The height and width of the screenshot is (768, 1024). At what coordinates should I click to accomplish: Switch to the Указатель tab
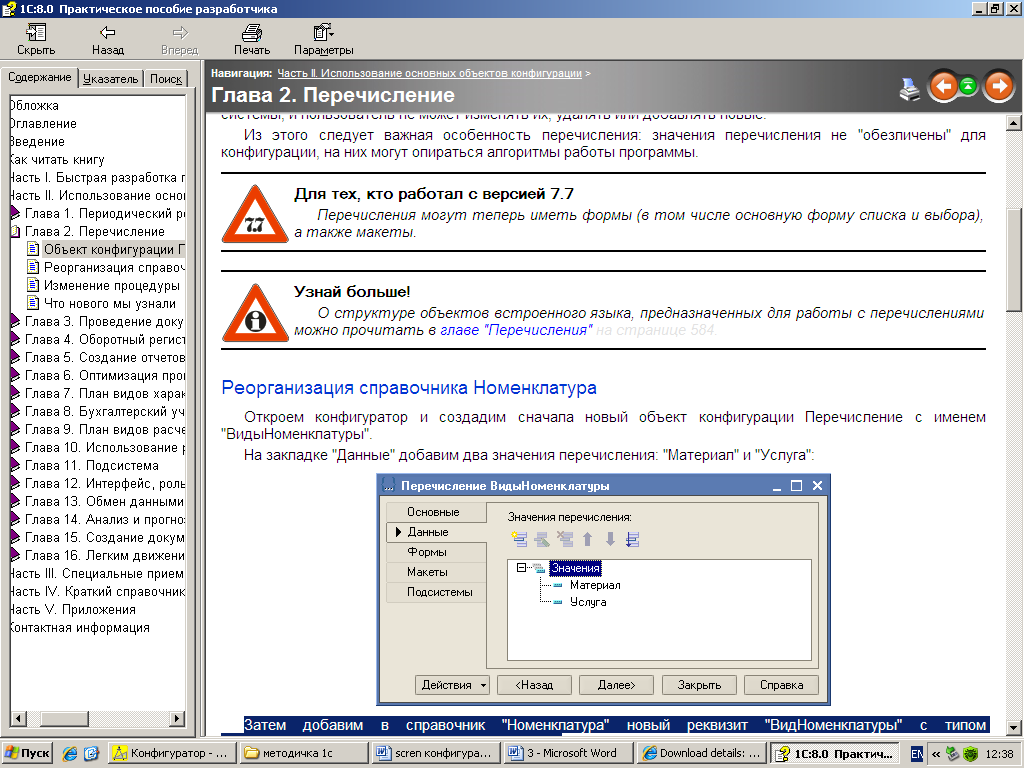(x=111, y=79)
